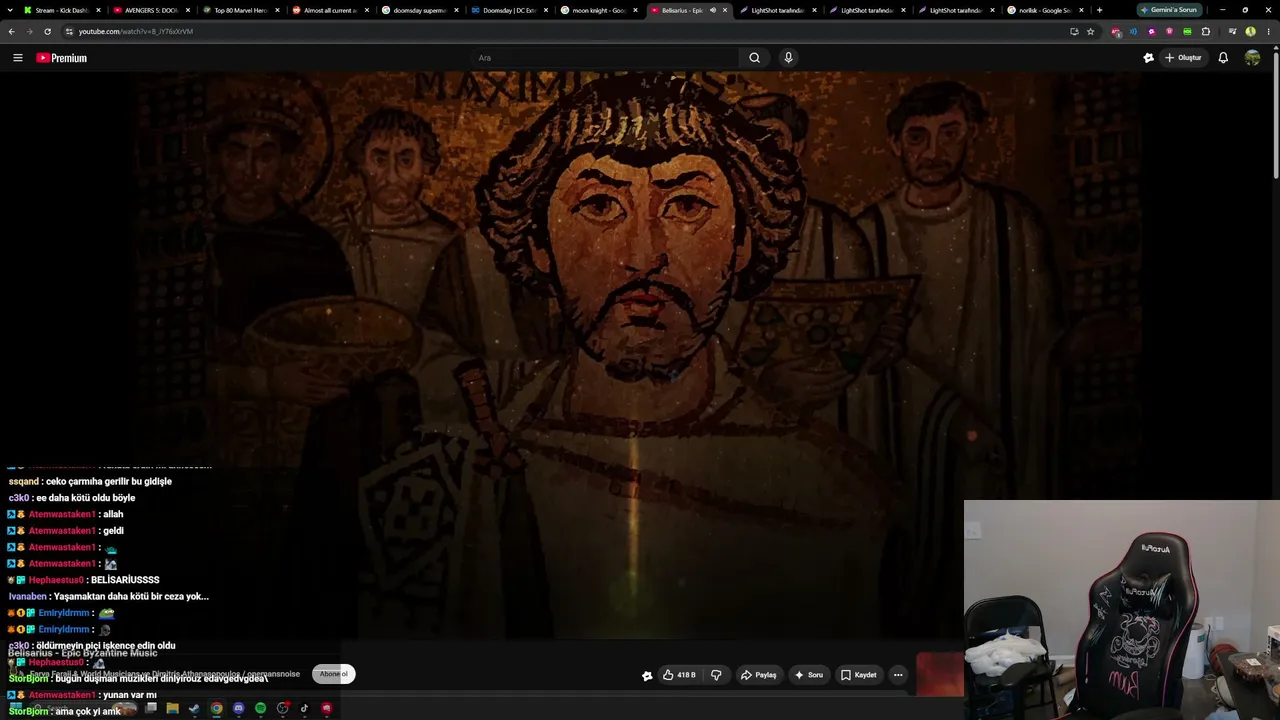Click username ssqand in the chat overlay
The image size is (1280, 720).
coord(24,482)
